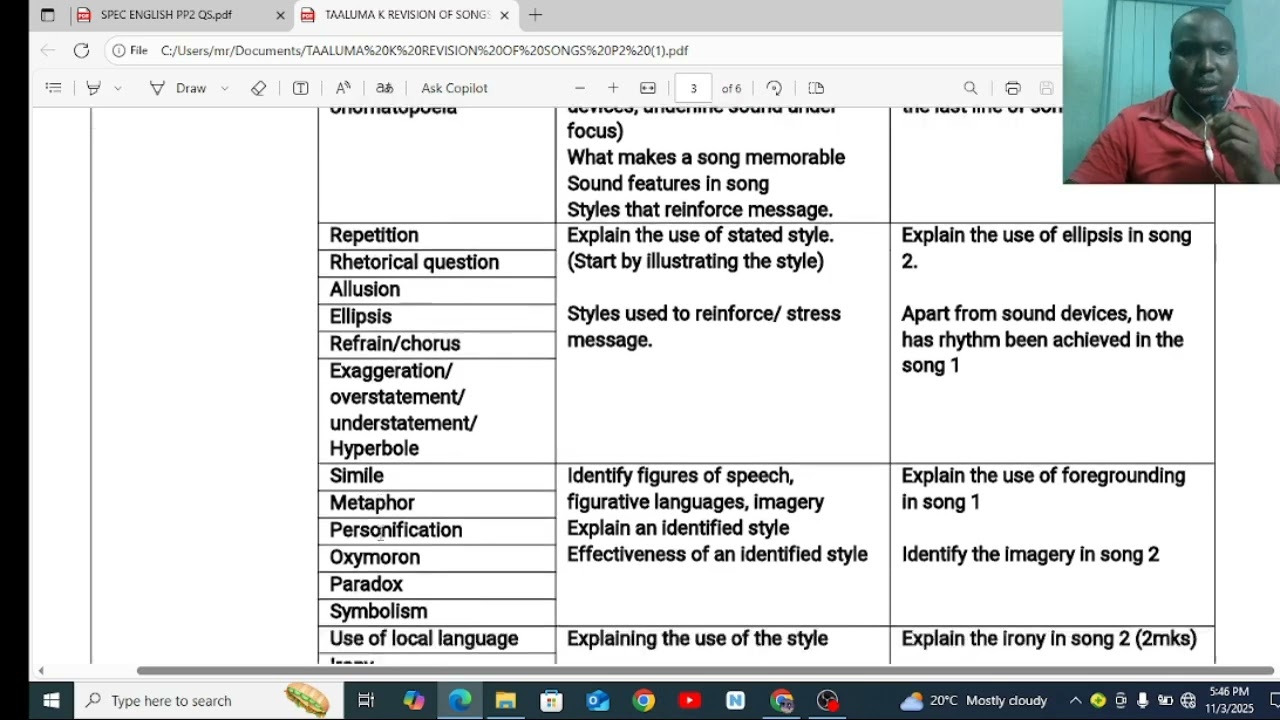The height and width of the screenshot is (720, 1280).
Task: Close the TAALUMA K REVISION tab
Action: click(x=504, y=15)
